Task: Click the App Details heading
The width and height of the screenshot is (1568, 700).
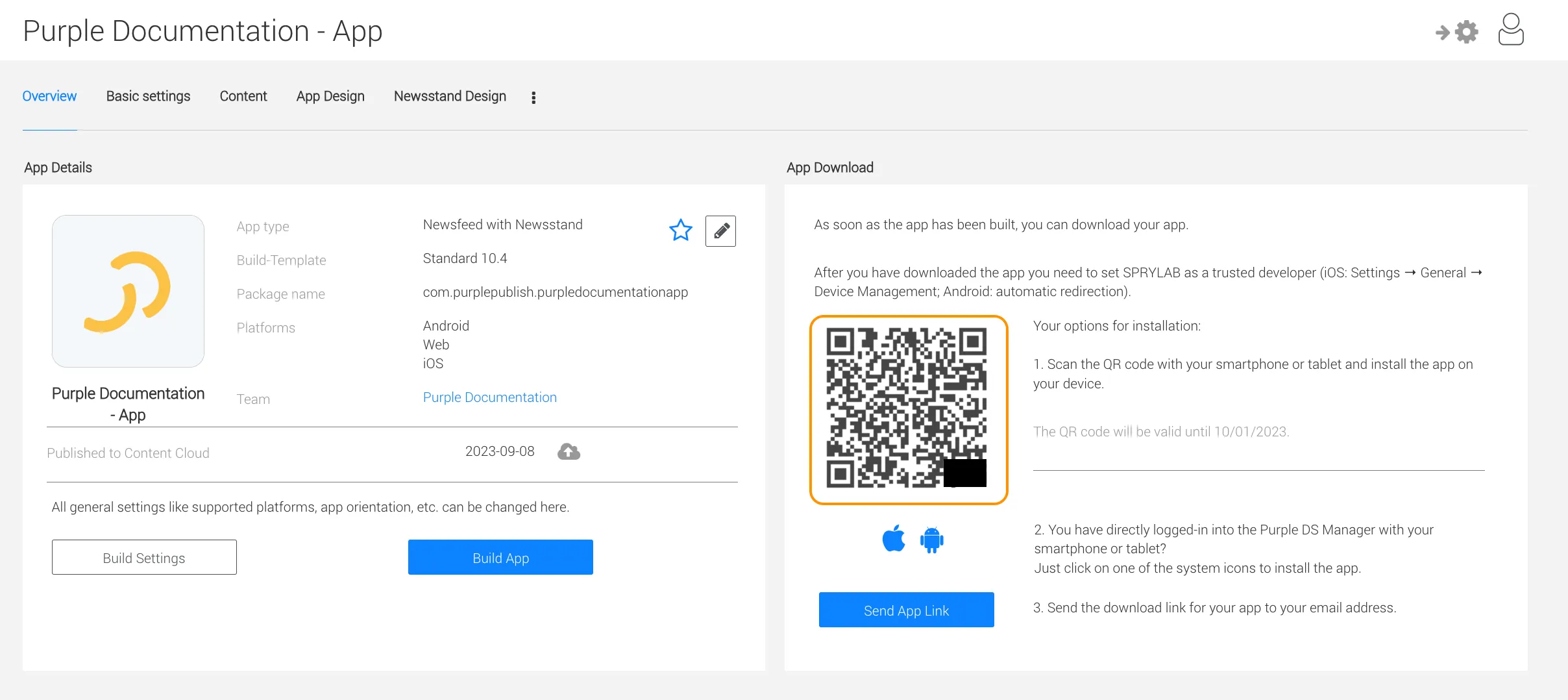Action: (x=58, y=168)
